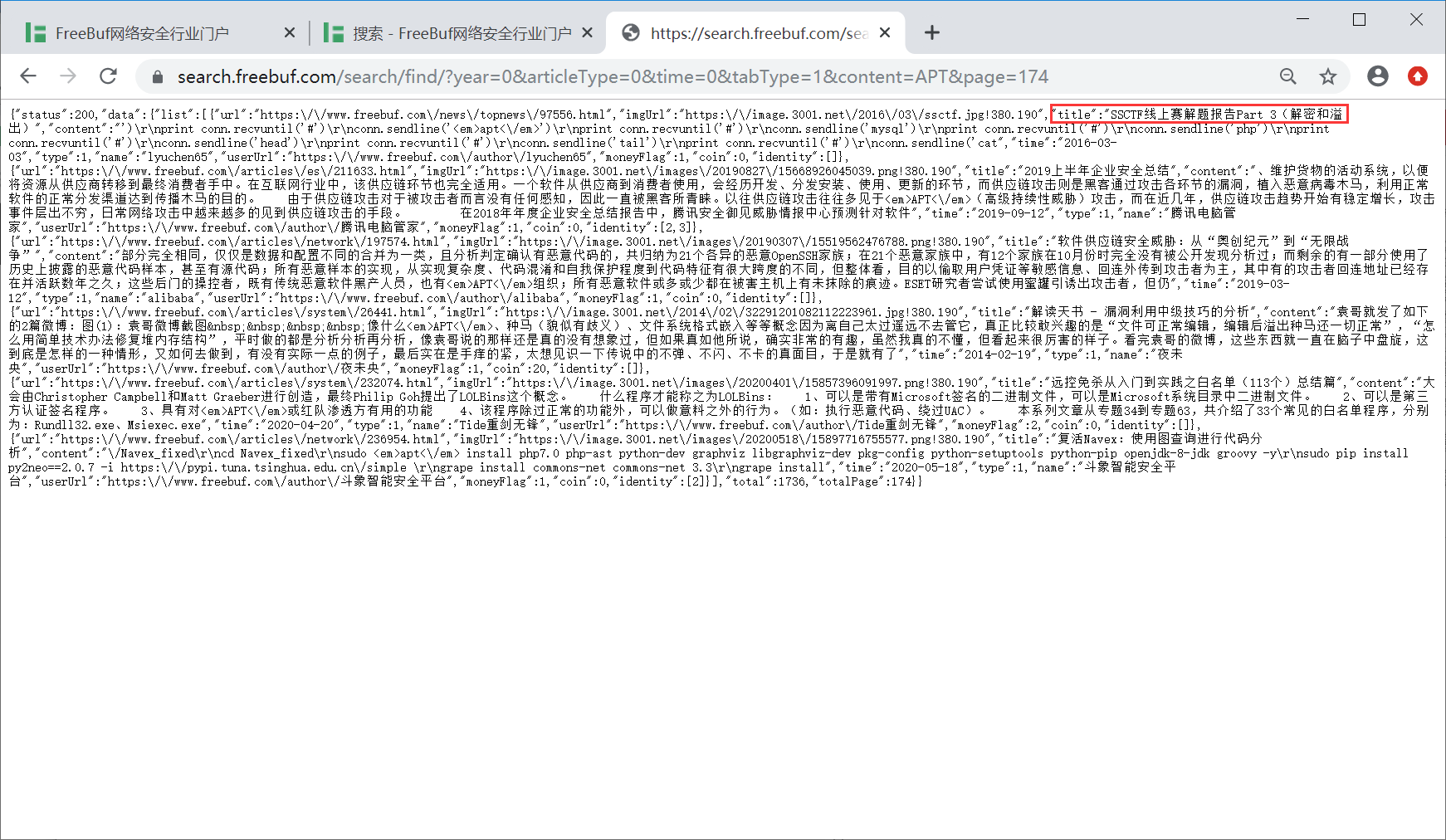Click the "time":"2020-05-18" text

[903, 467]
